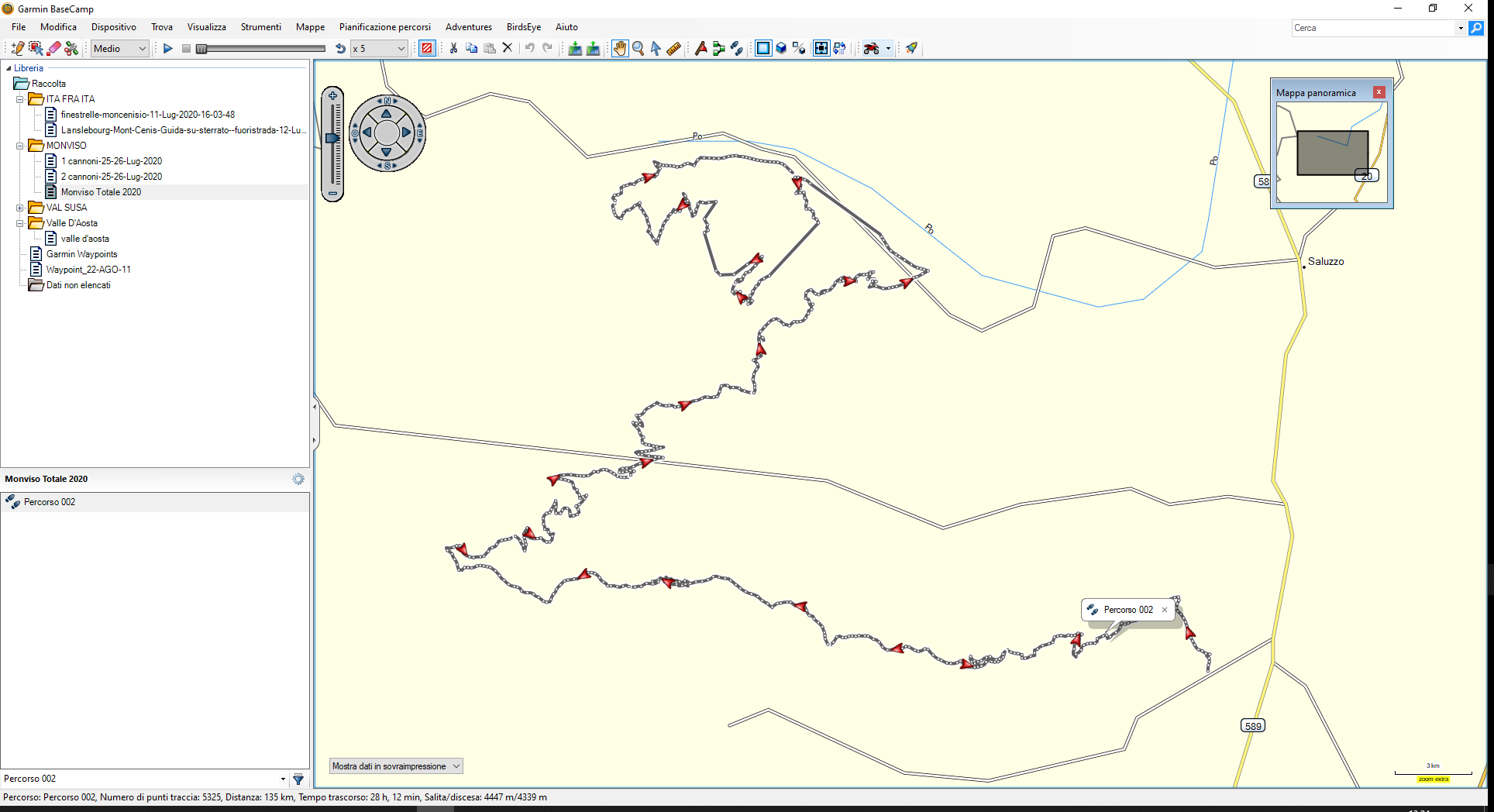Image resolution: width=1494 pixels, height=812 pixels.
Task: Click the Cut scissors icon
Action: (454, 48)
